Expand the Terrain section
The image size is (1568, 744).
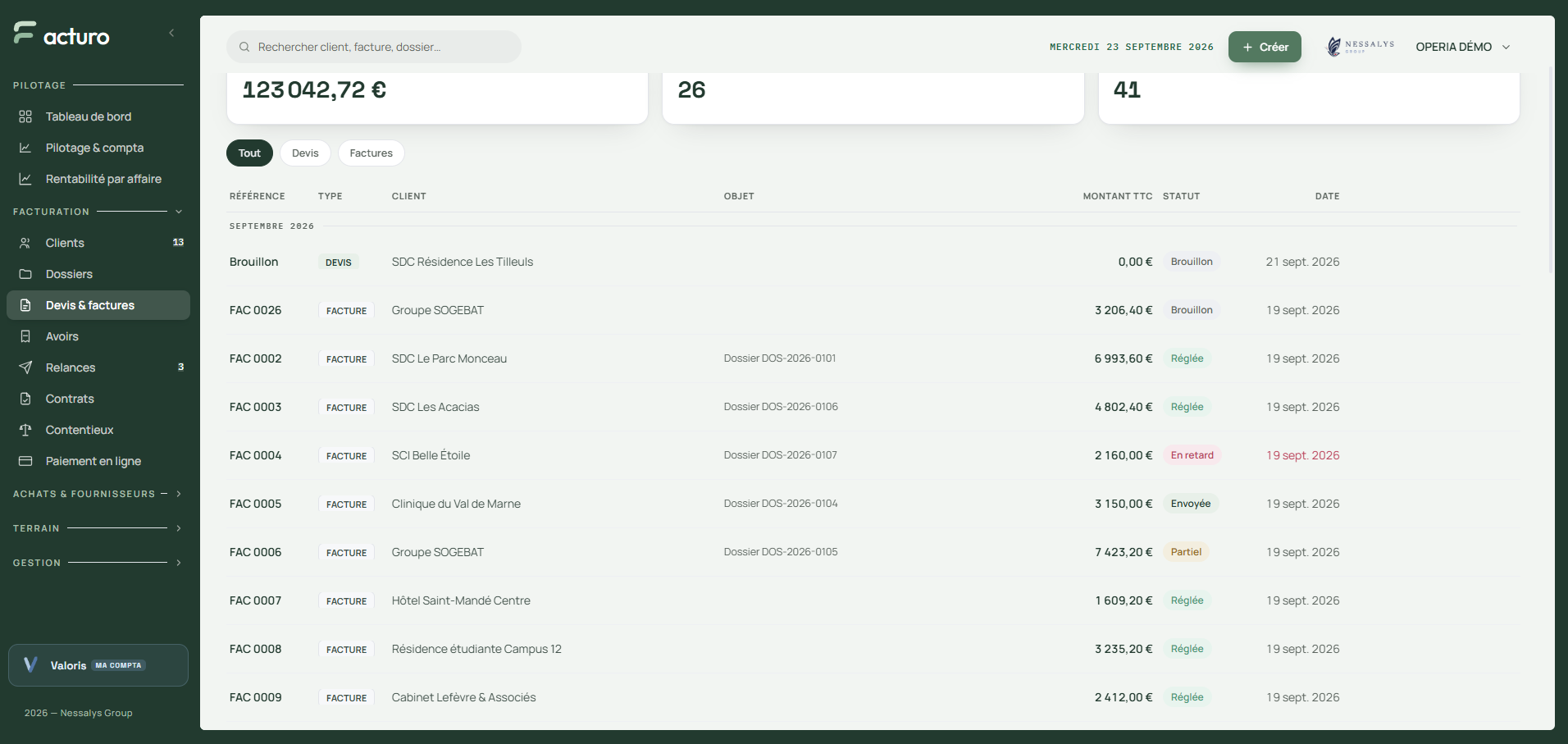coord(179,528)
